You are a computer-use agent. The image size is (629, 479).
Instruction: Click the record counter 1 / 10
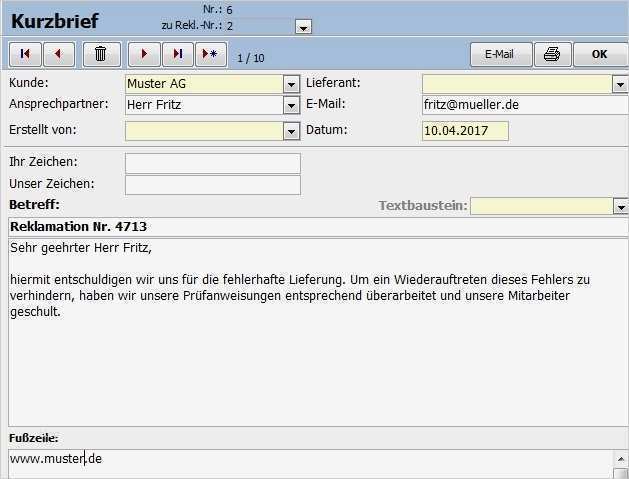(x=251, y=59)
